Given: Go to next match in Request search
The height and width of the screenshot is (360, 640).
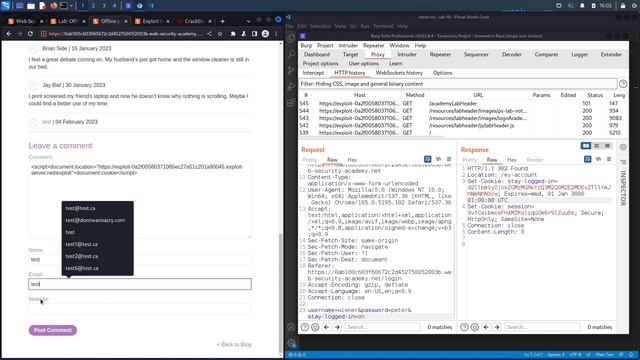Looking at the screenshot, I should (337, 327).
